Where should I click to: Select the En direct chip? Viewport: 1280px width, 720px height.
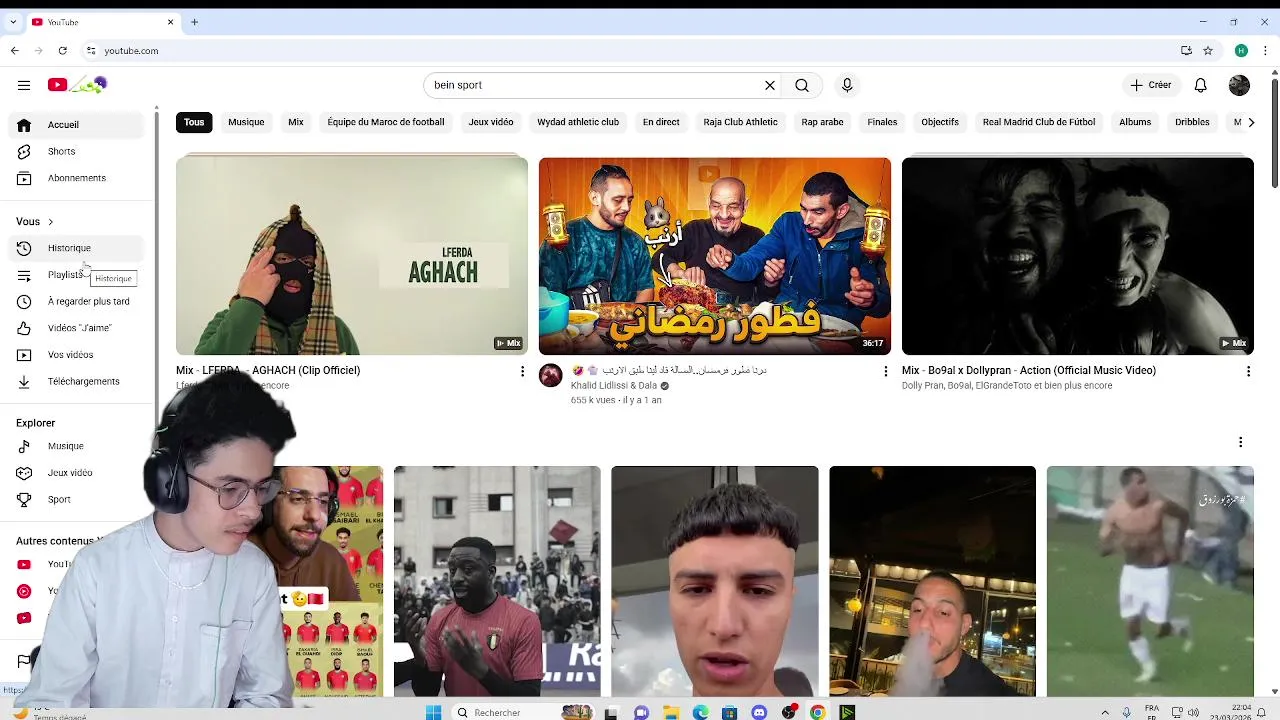661,122
